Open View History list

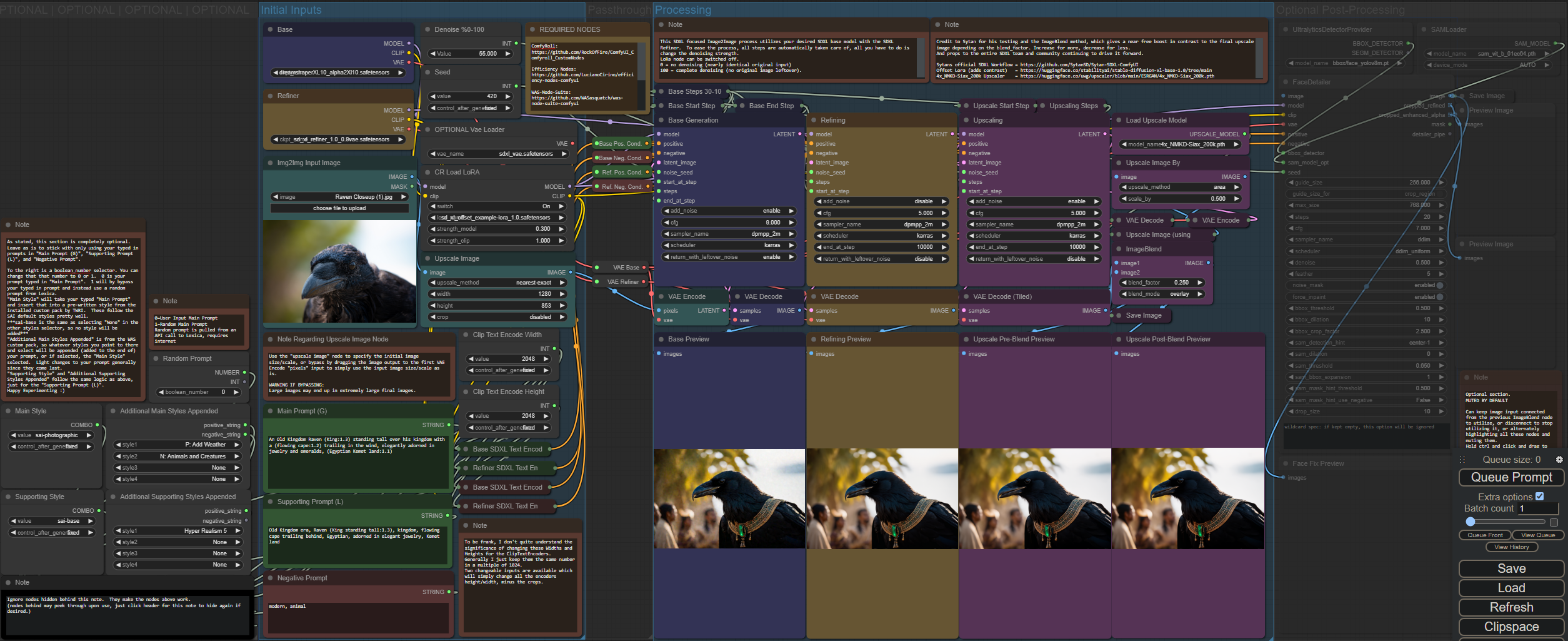click(x=1511, y=547)
